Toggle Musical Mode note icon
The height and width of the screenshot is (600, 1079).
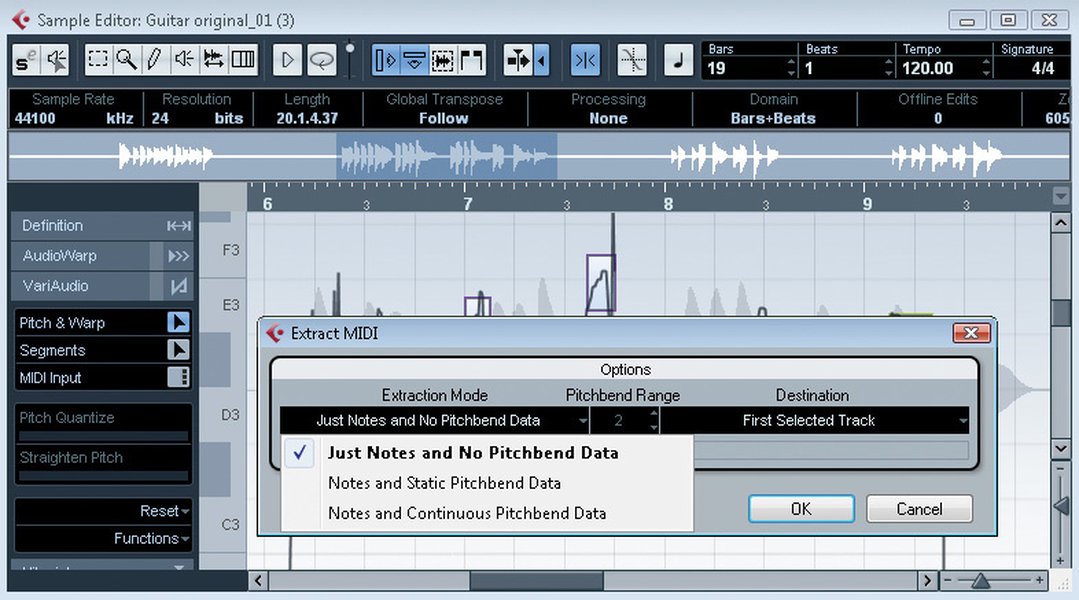[x=678, y=61]
